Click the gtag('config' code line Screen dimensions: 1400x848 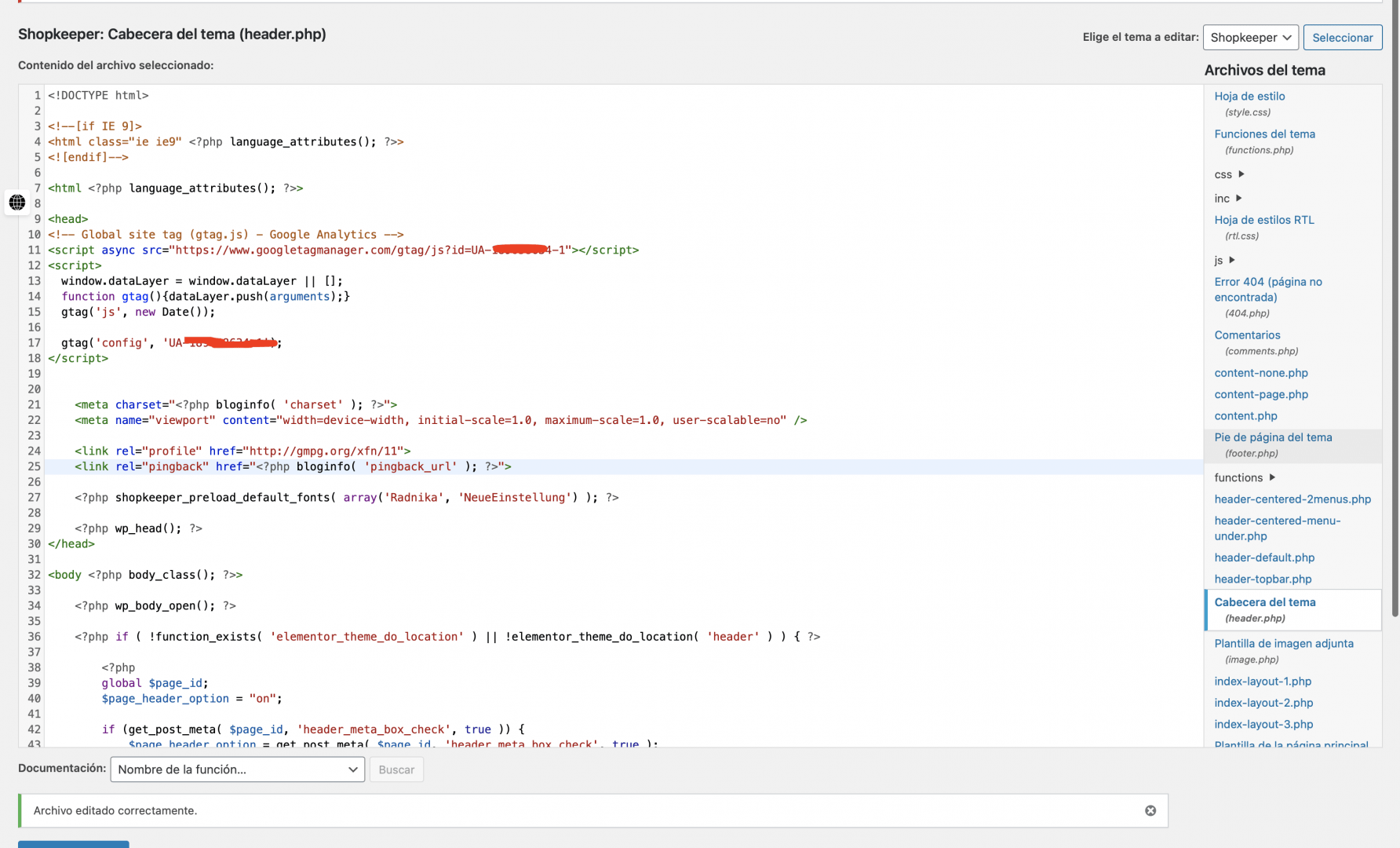(171, 342)
